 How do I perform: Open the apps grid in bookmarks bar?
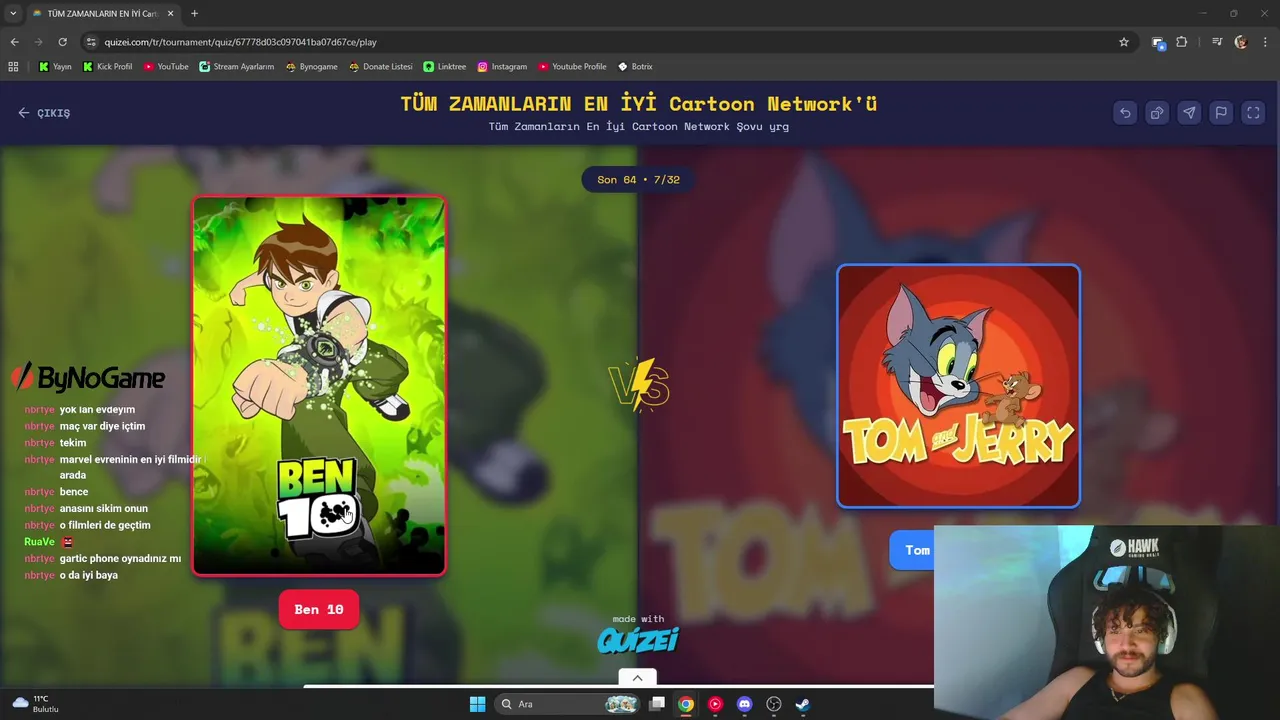[13, 66]
